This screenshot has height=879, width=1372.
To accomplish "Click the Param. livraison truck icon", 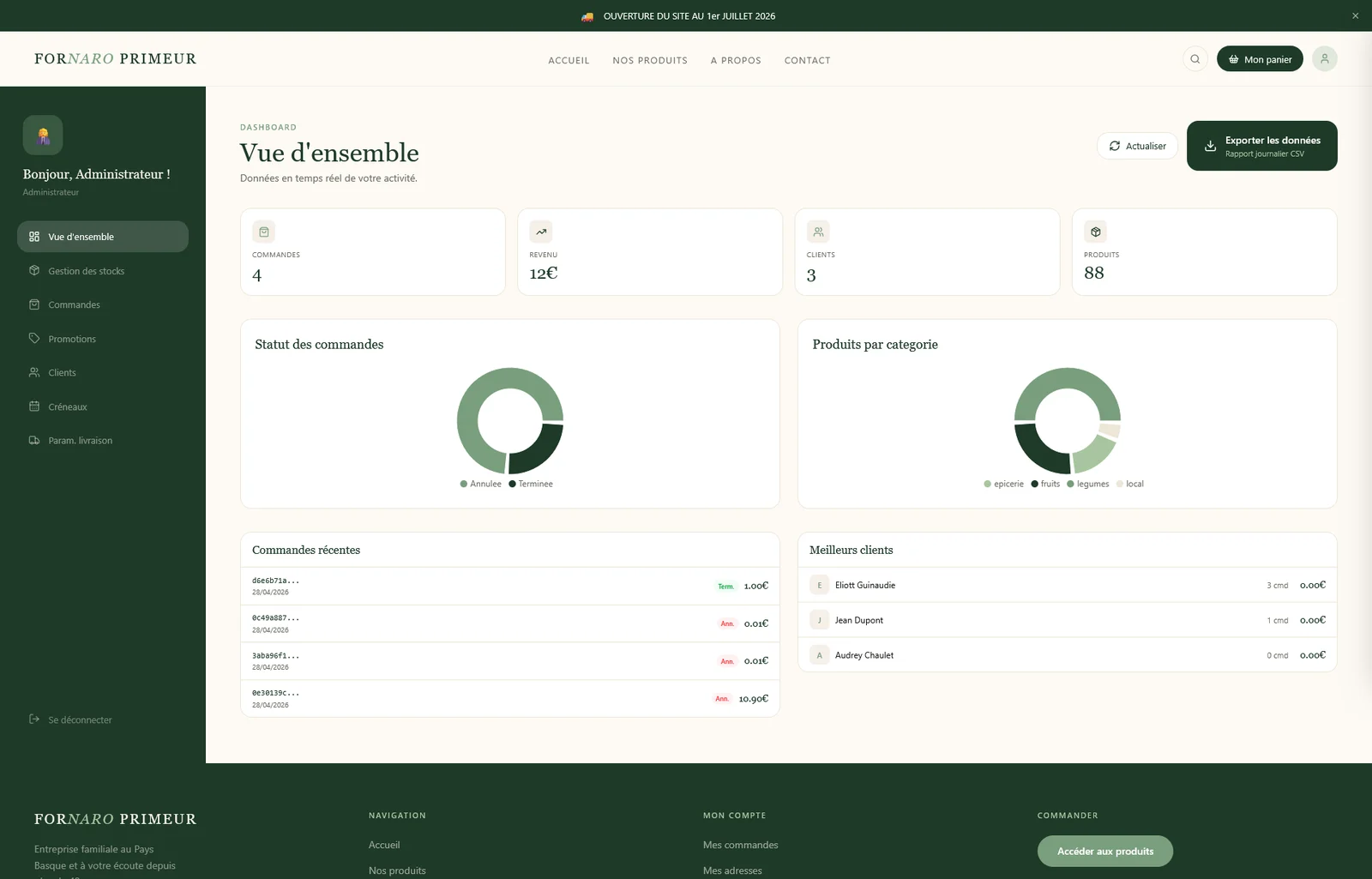I will pos(34,440).
